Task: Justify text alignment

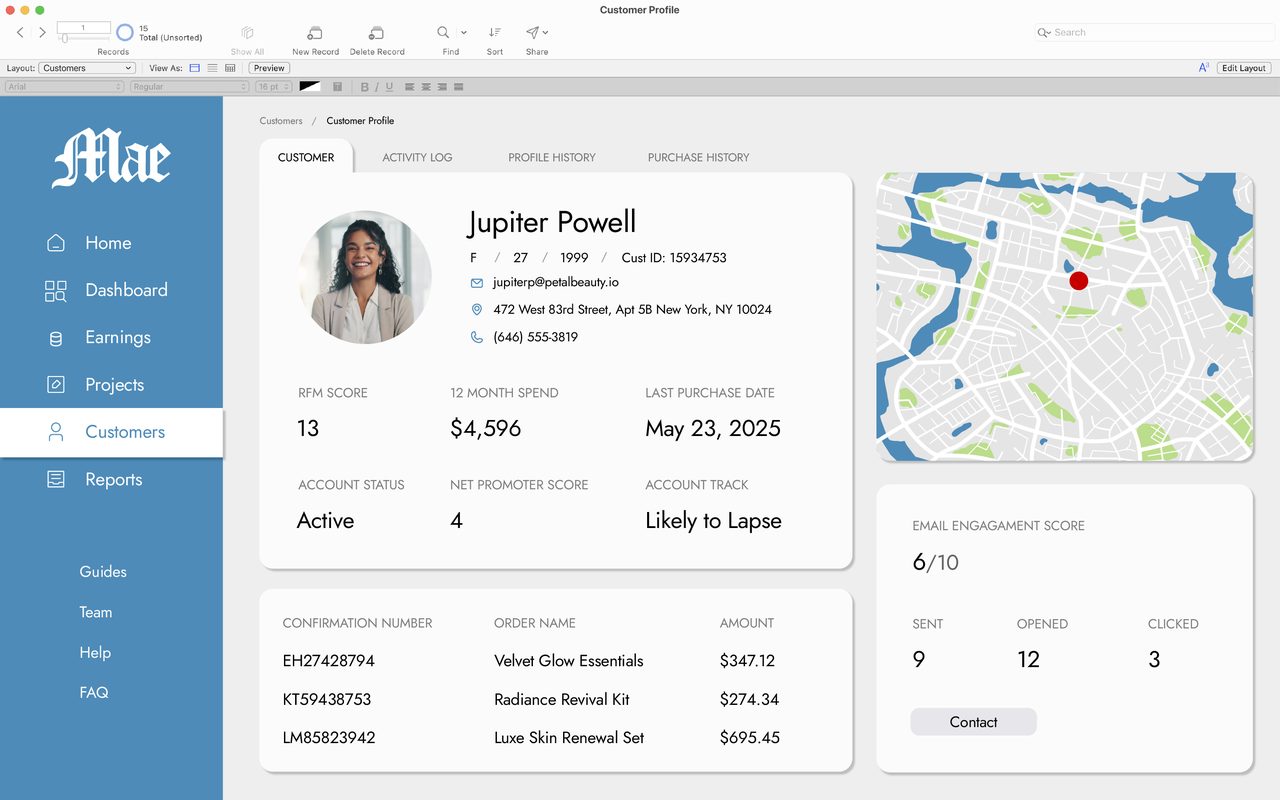Action: pos(458,87)
